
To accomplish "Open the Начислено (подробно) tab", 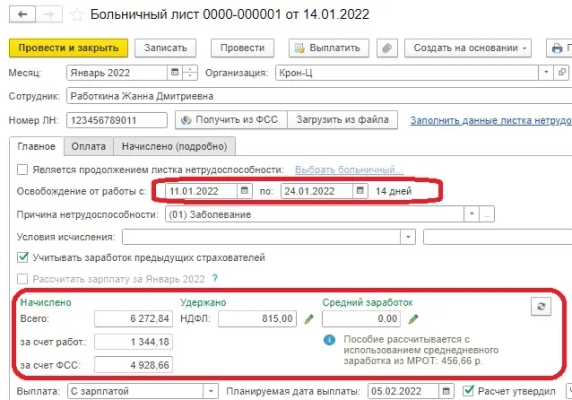I will [x=174, y=147].
